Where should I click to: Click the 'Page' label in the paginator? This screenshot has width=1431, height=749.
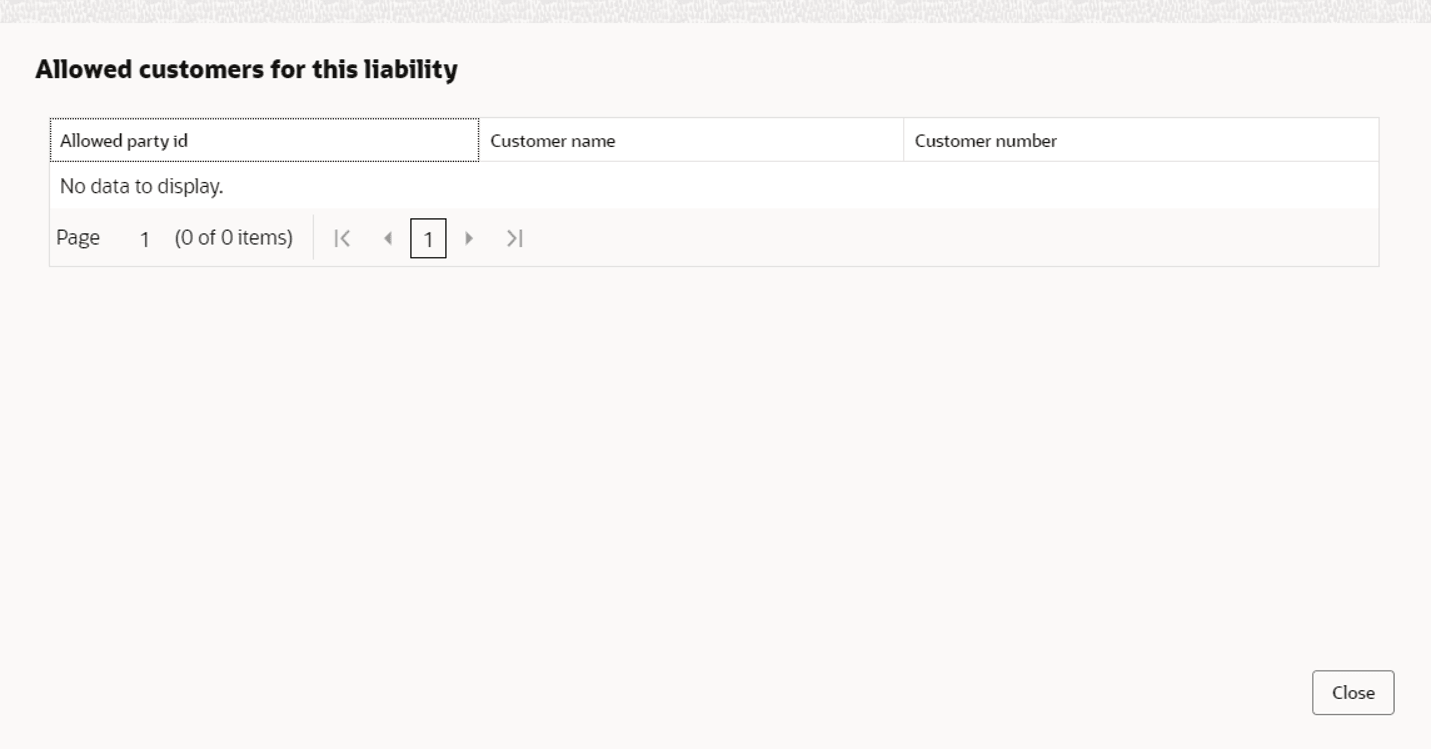[78, 238]
